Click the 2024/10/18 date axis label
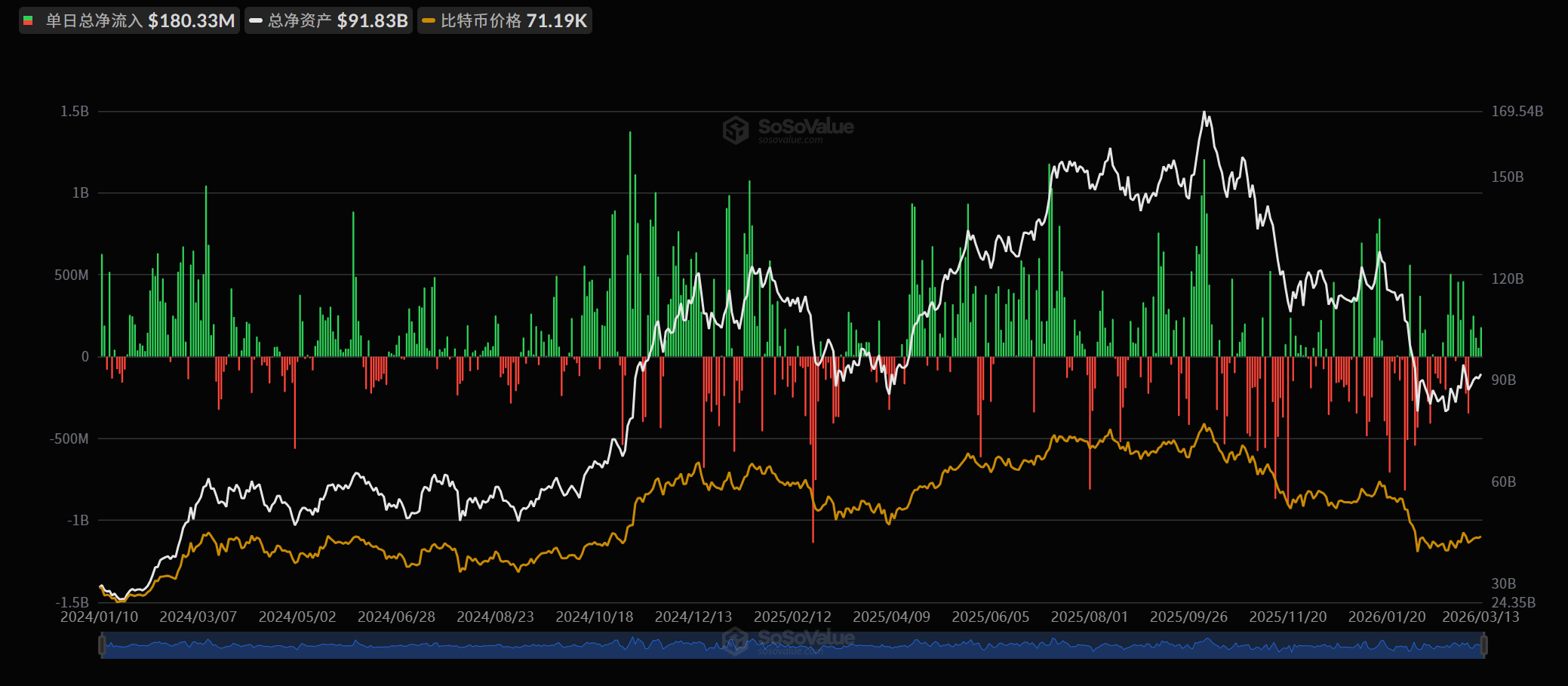The height and width of the screenshot is (686, 1568). click(x=595, y=617)
